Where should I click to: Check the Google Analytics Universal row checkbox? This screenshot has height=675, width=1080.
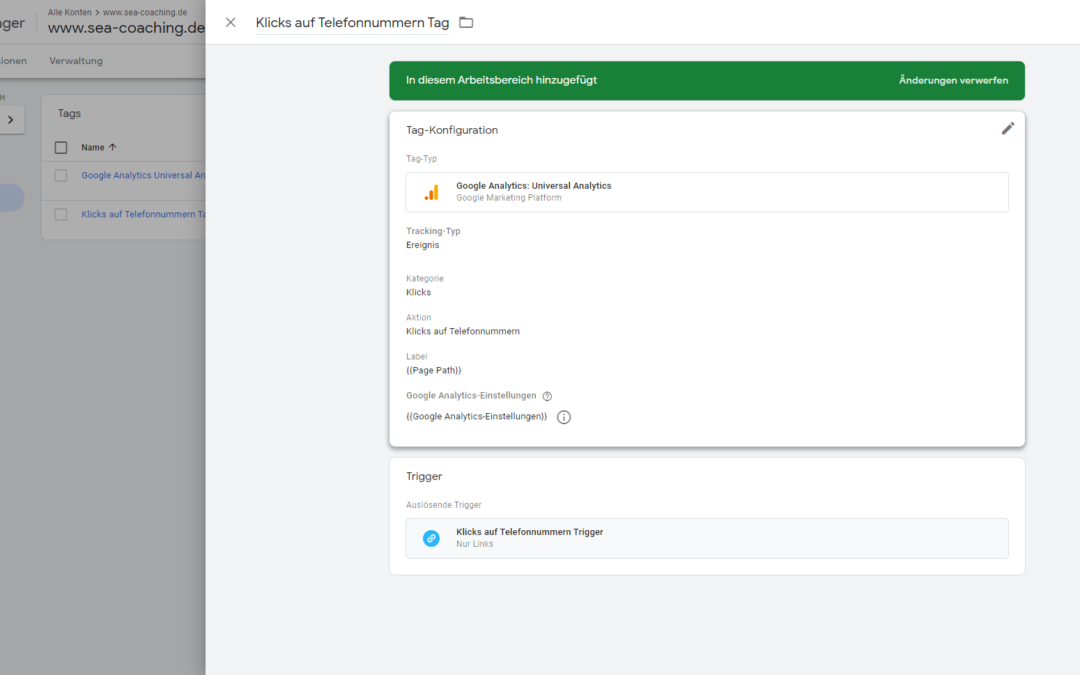click(x=61, y=176)
